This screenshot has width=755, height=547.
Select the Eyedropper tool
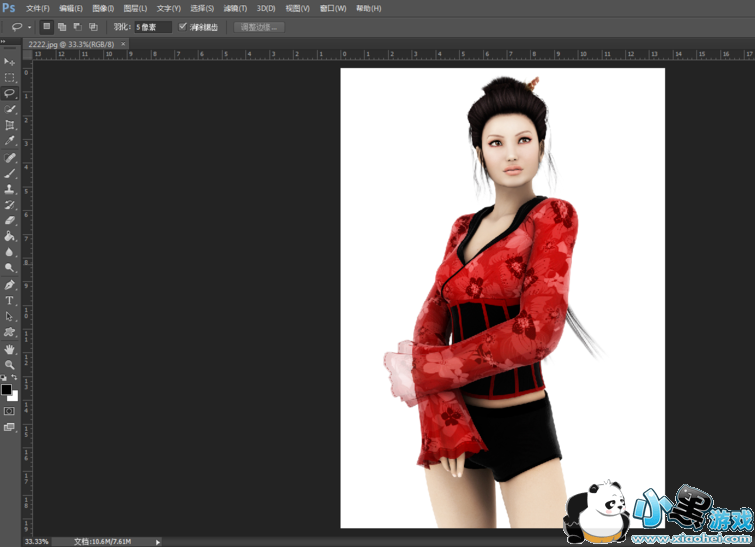[x=10, y=141]
